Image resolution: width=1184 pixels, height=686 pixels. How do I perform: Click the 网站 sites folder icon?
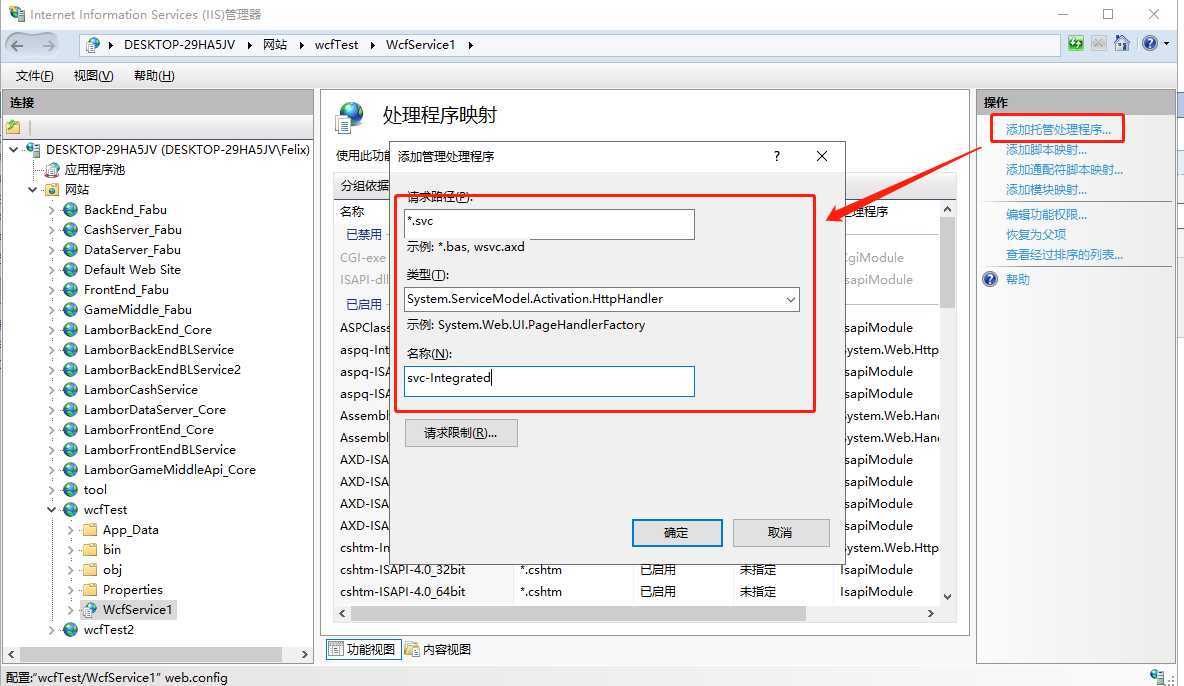click(52, 190)
